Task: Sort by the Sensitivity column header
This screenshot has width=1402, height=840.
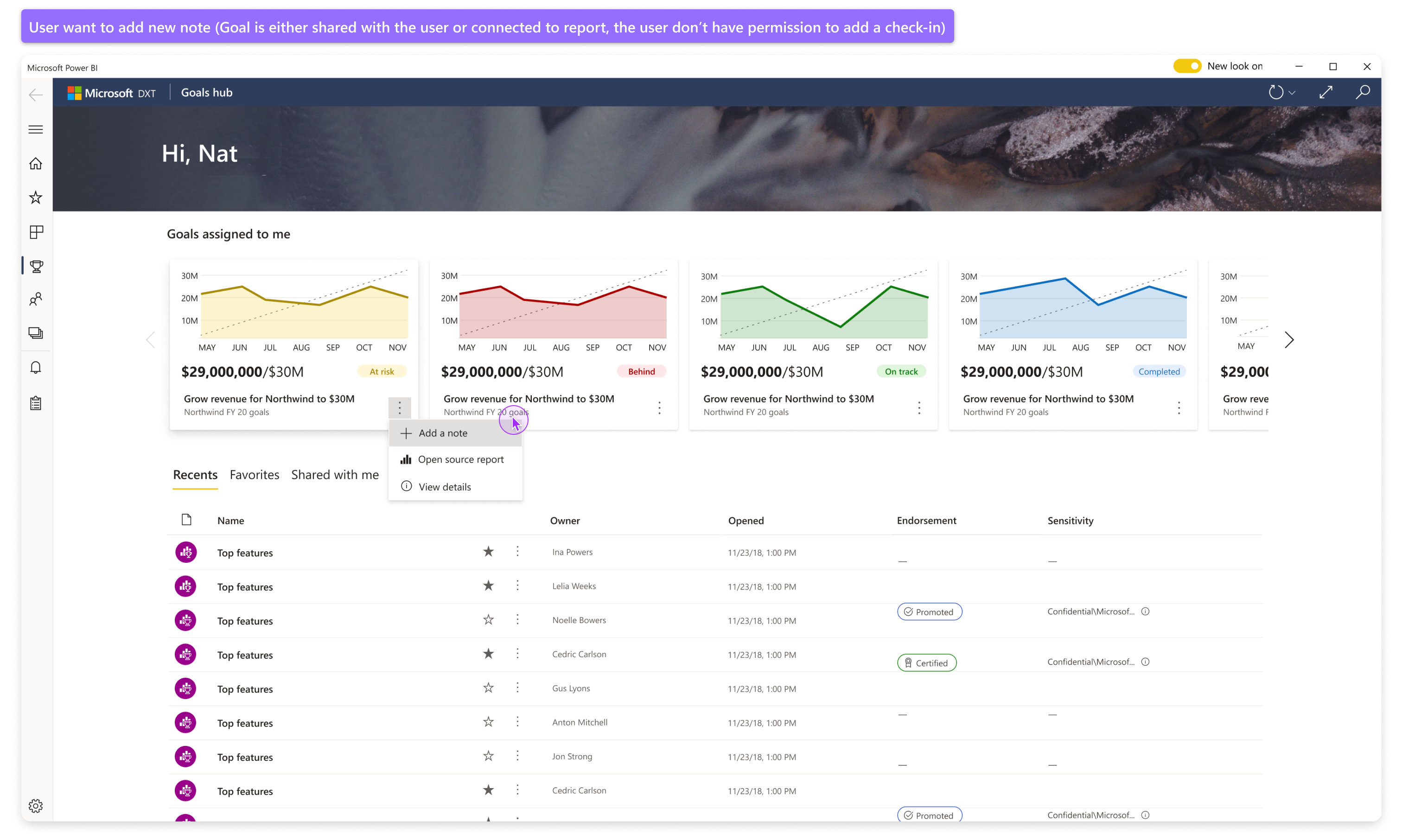Action: [1071, 521]
